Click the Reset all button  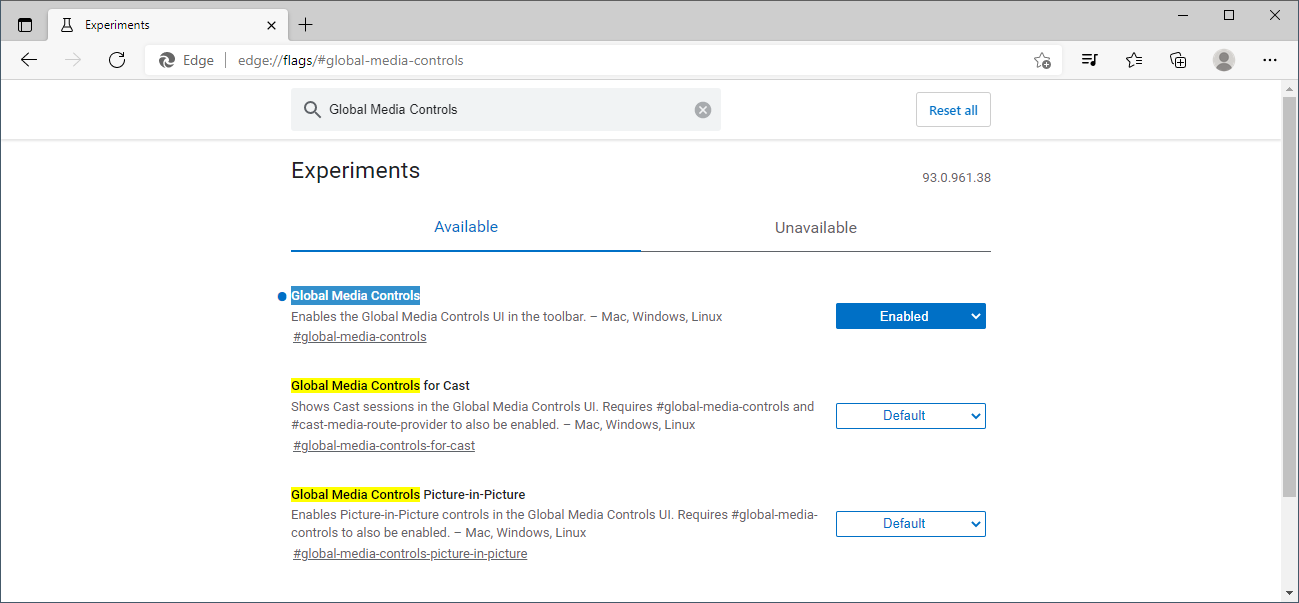tap(953, 110)
